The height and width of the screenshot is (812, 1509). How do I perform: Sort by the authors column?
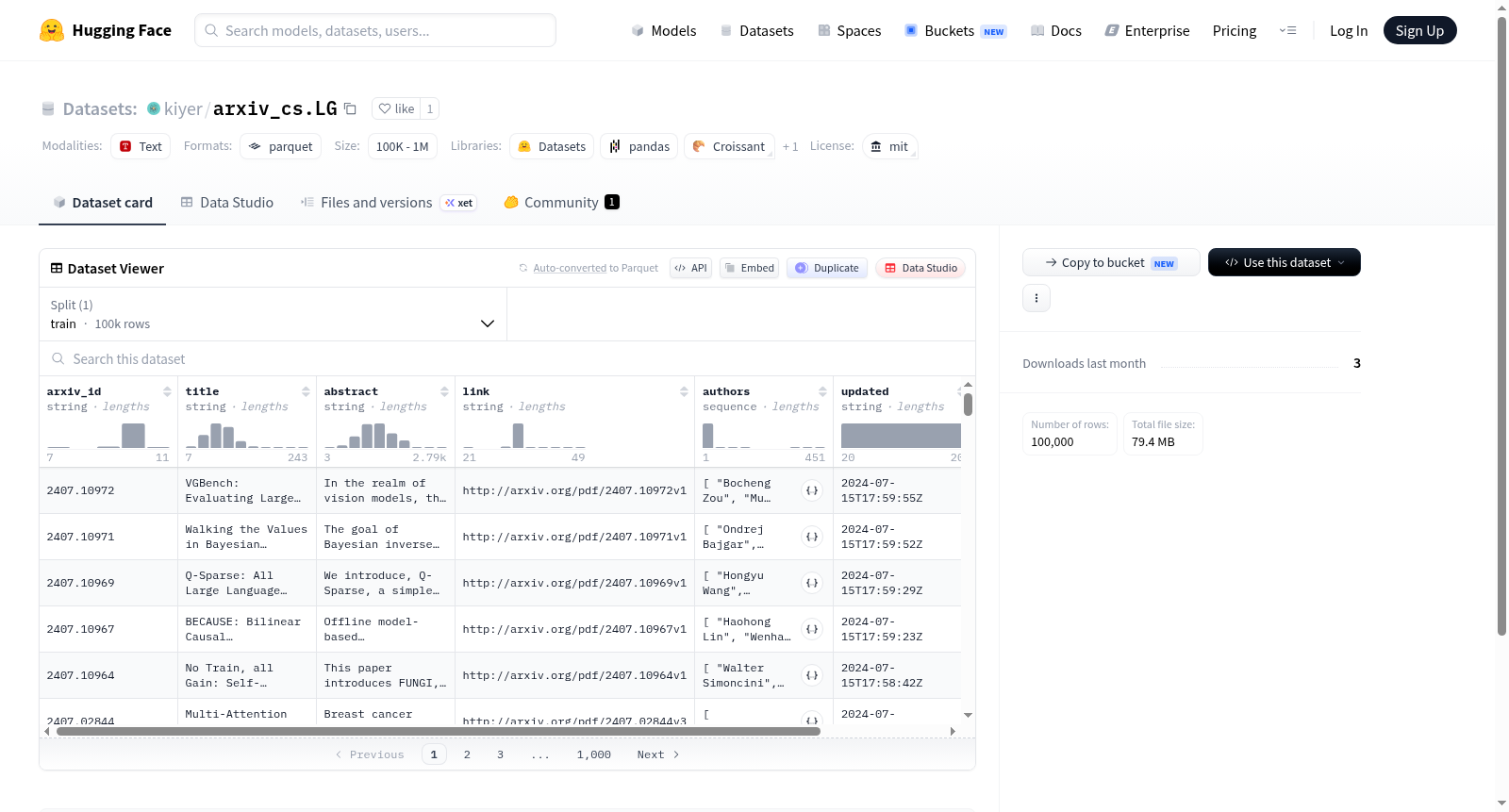(x=822, y=391)
